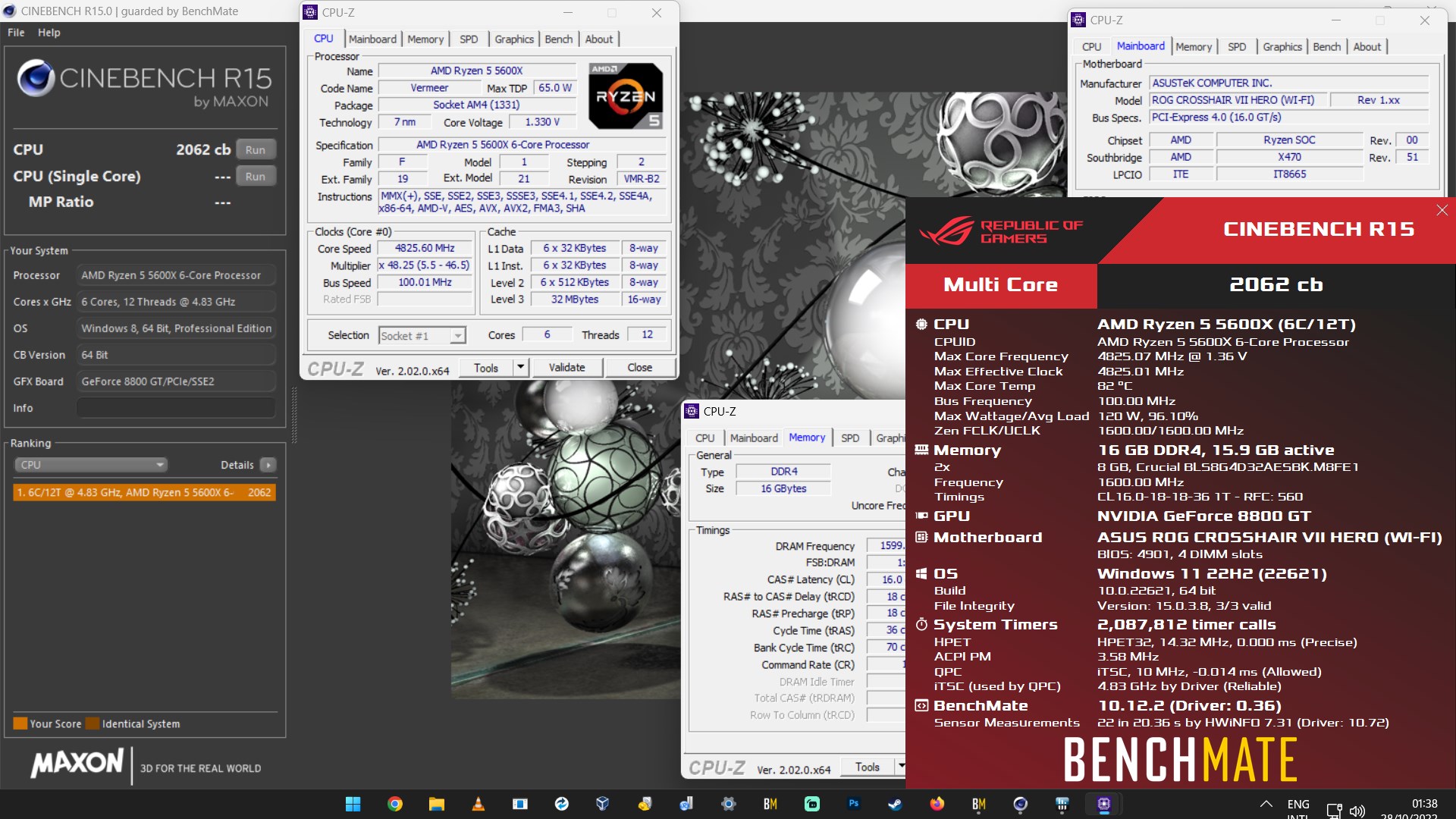
Task: Show hidden system tray icons
Action: [x=1266, y=804]
